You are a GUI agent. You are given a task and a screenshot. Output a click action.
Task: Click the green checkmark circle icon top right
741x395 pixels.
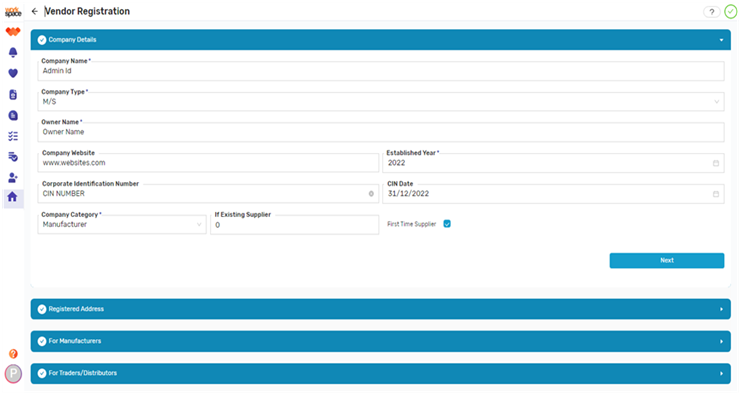pyautogui.click(x=731, y=12)
